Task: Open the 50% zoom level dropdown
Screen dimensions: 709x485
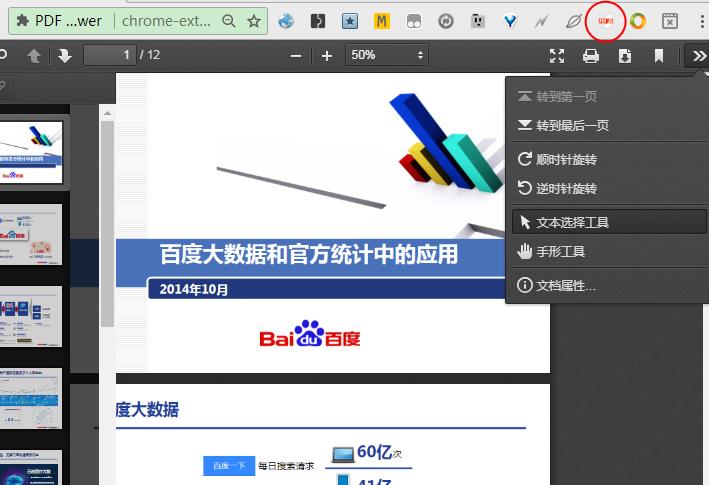Action: [387, 55]
